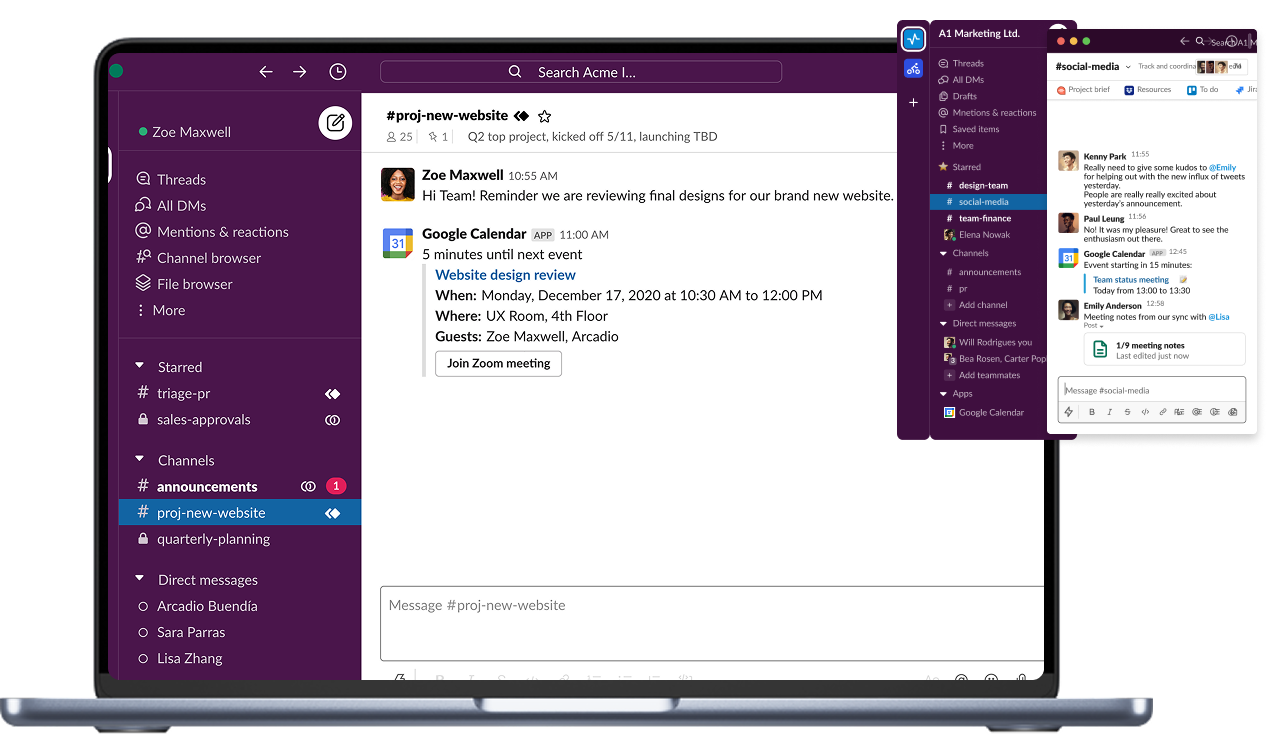Click bold formatting in #social-media composer
The image size is (1268, 750).
1091,412
